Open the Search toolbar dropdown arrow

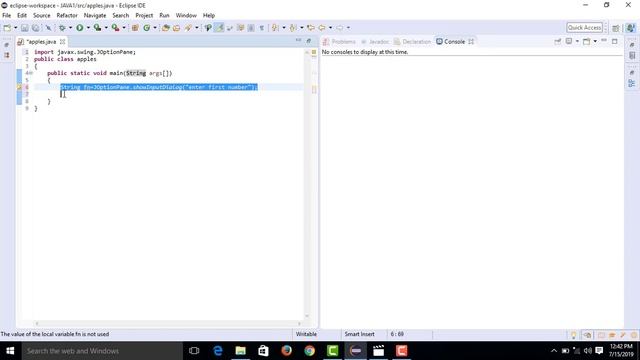196,28
